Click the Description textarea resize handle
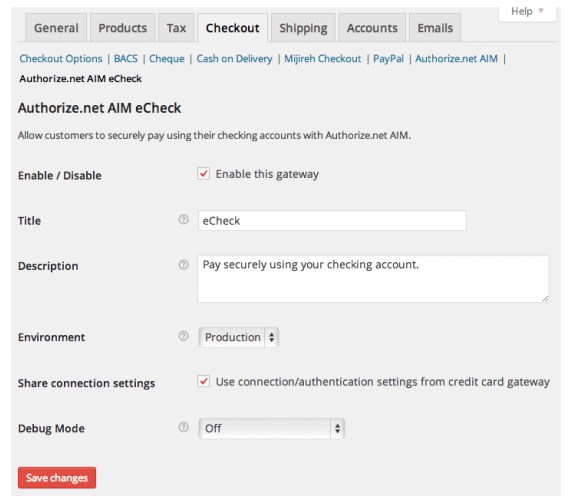The width and height of the screenshot is (571, 503). pyautogui.click(x=545, y=299)
